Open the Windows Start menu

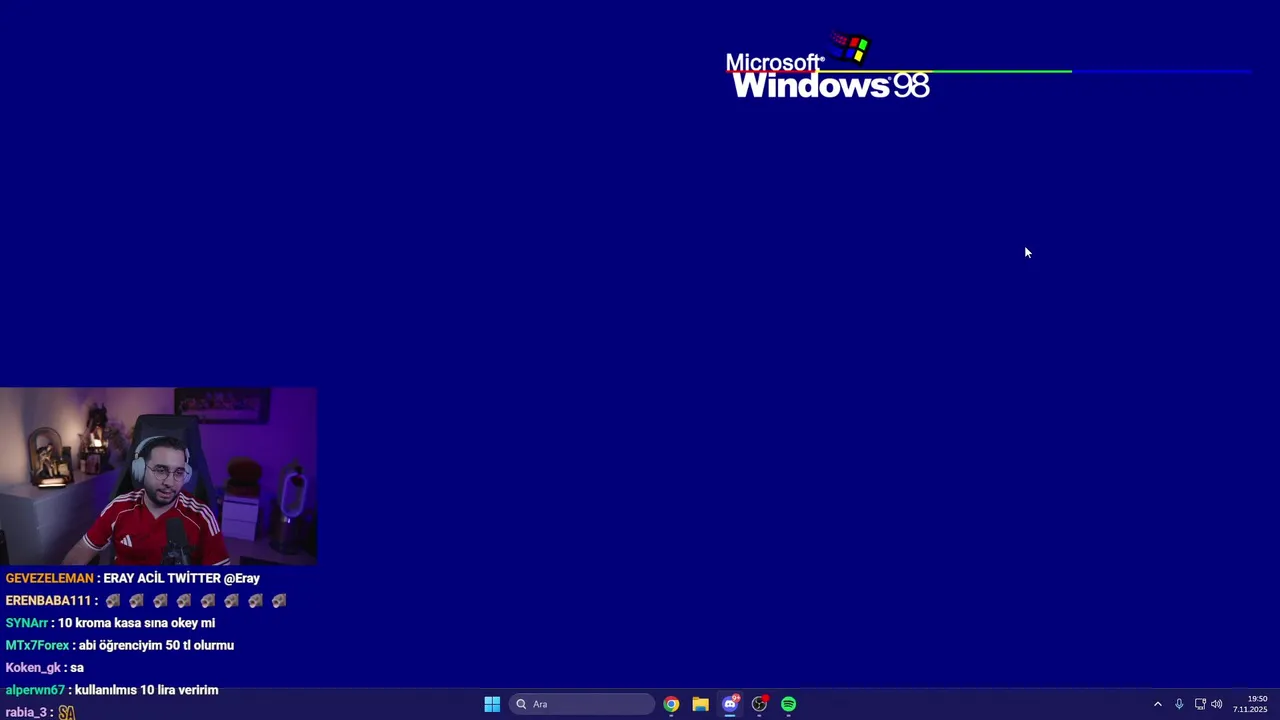[x=492, y=704]
